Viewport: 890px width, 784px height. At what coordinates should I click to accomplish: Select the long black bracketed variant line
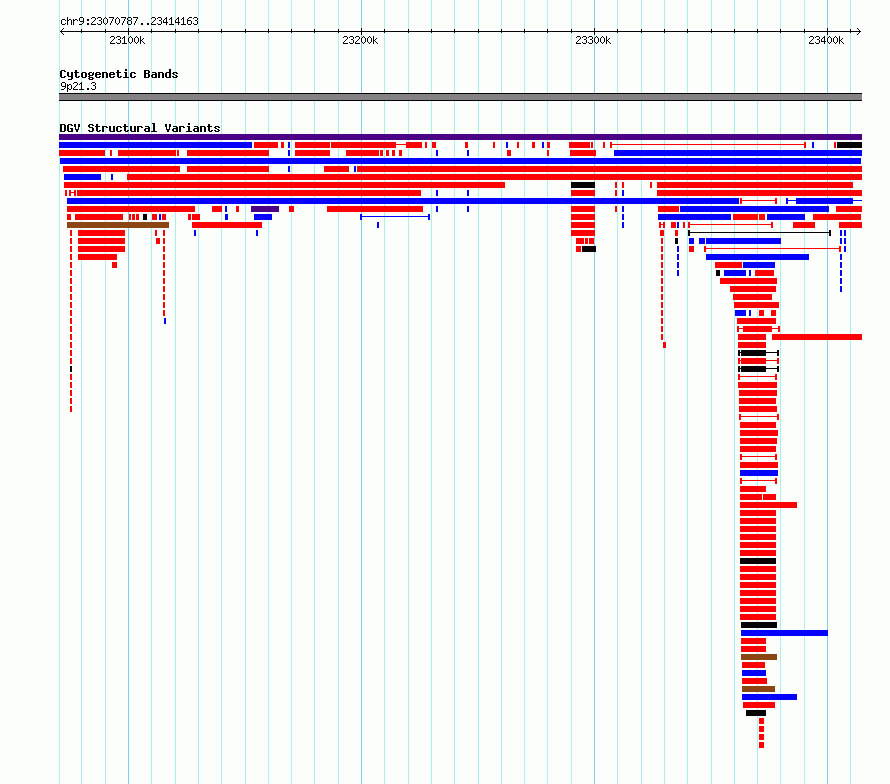pyautogui.click(x=759, y=233)
